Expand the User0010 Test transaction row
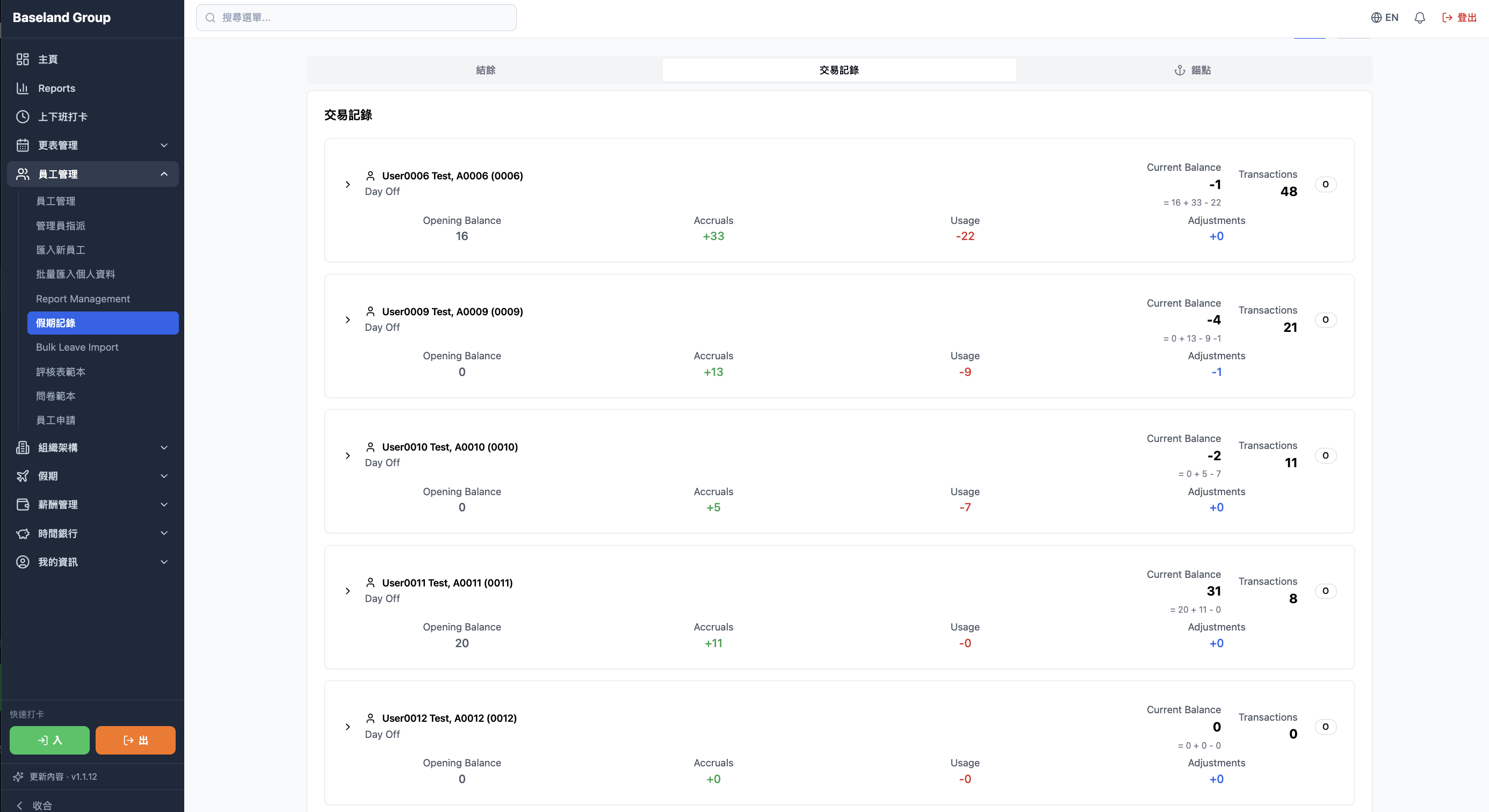1489x812 pixels. pyautogui.click(x=348, y=455)
